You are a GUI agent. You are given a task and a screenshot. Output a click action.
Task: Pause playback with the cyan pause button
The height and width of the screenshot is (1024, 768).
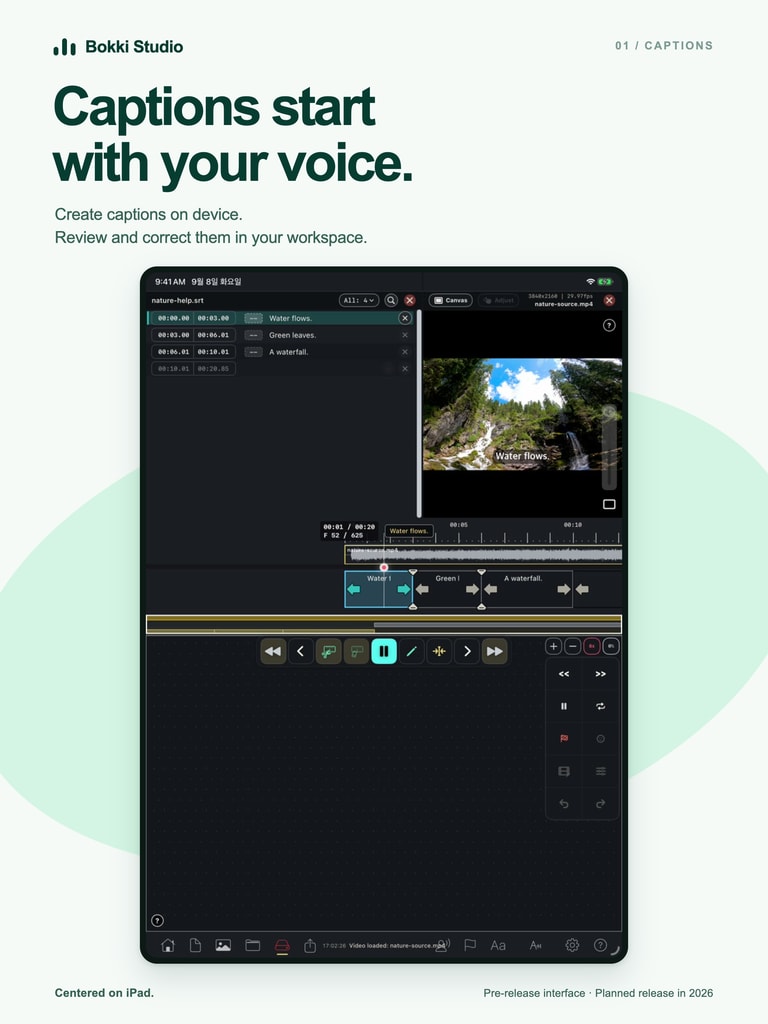[x=384, y=651]
